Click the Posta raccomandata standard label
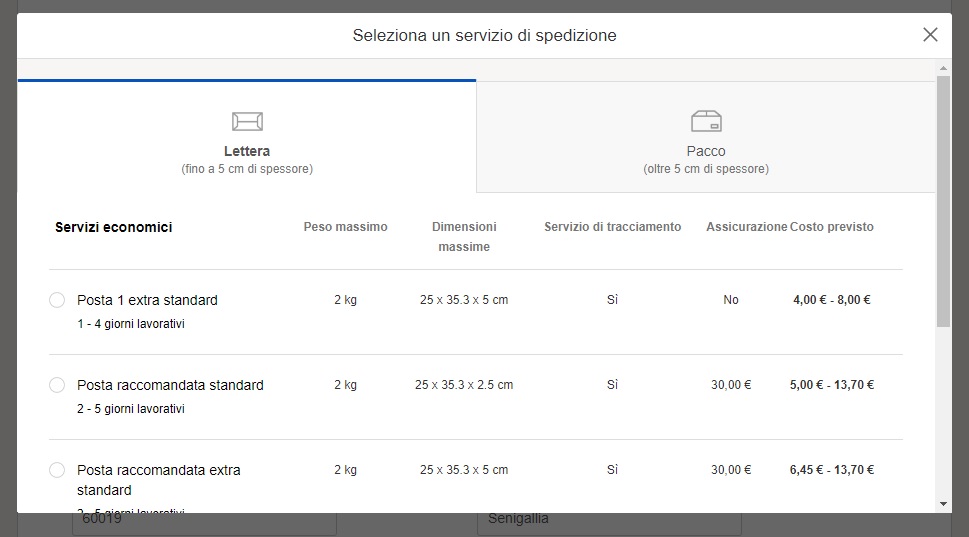 (171, 385)
